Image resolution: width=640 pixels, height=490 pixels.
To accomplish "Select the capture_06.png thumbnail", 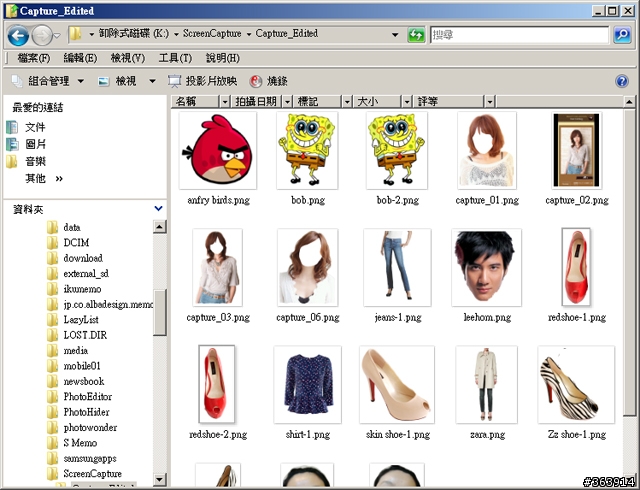I will [x=307, y=267].
